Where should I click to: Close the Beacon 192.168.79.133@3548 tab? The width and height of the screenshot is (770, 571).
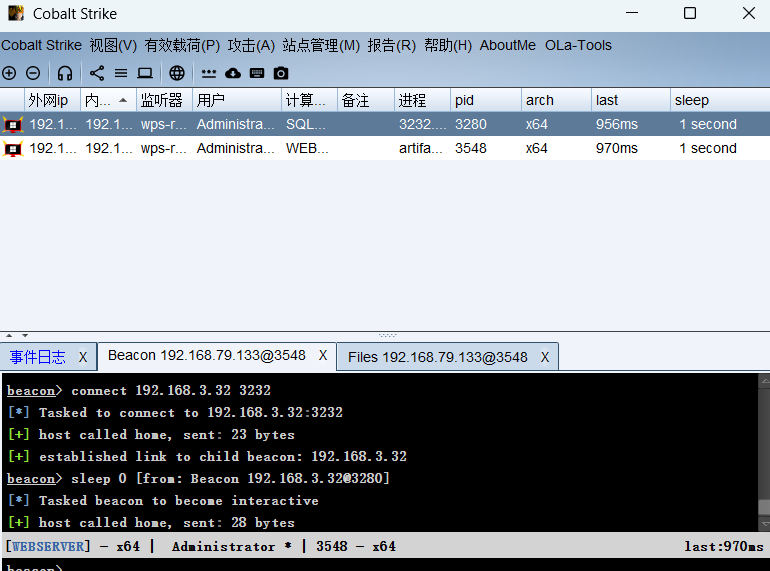[x=323, y=355]
